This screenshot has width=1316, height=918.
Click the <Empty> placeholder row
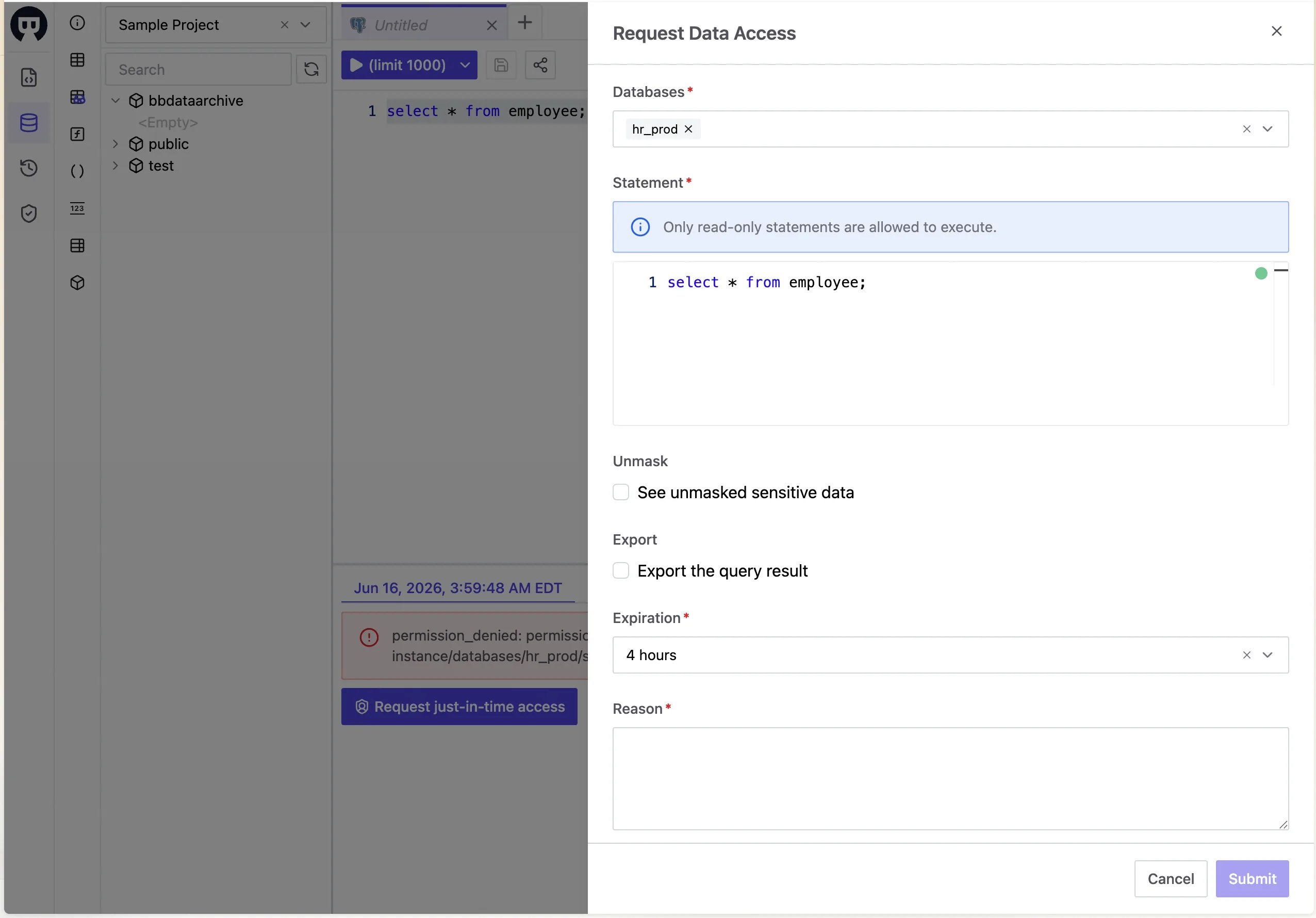[x=168, y=123]
